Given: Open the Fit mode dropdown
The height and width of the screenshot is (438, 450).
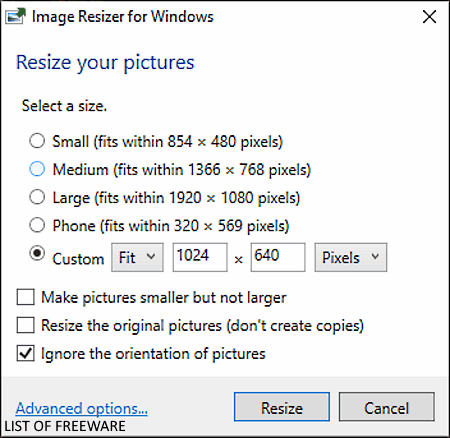Looking at the screenshot, I should [x=137, y=257].
